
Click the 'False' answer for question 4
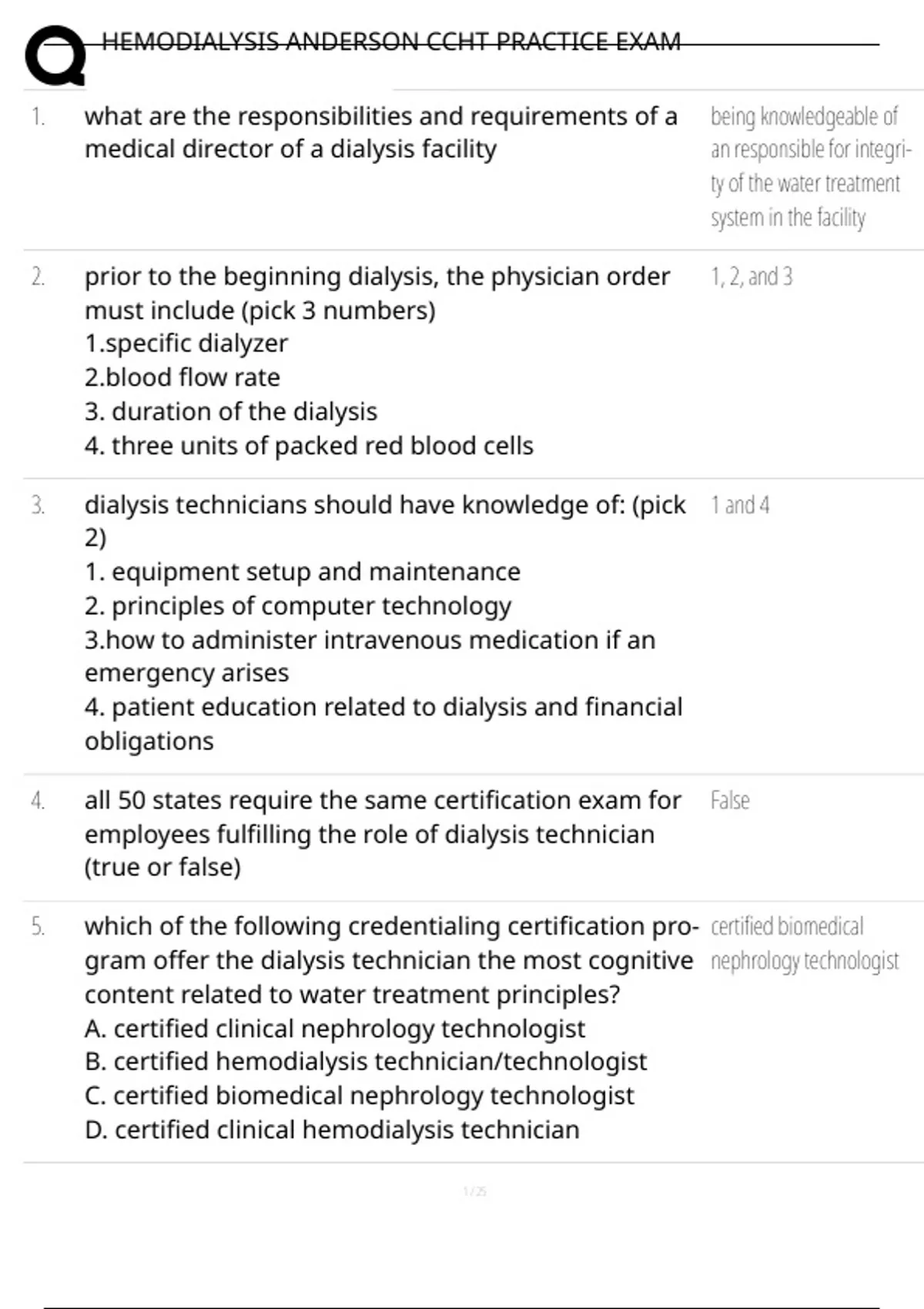[730, 801]
